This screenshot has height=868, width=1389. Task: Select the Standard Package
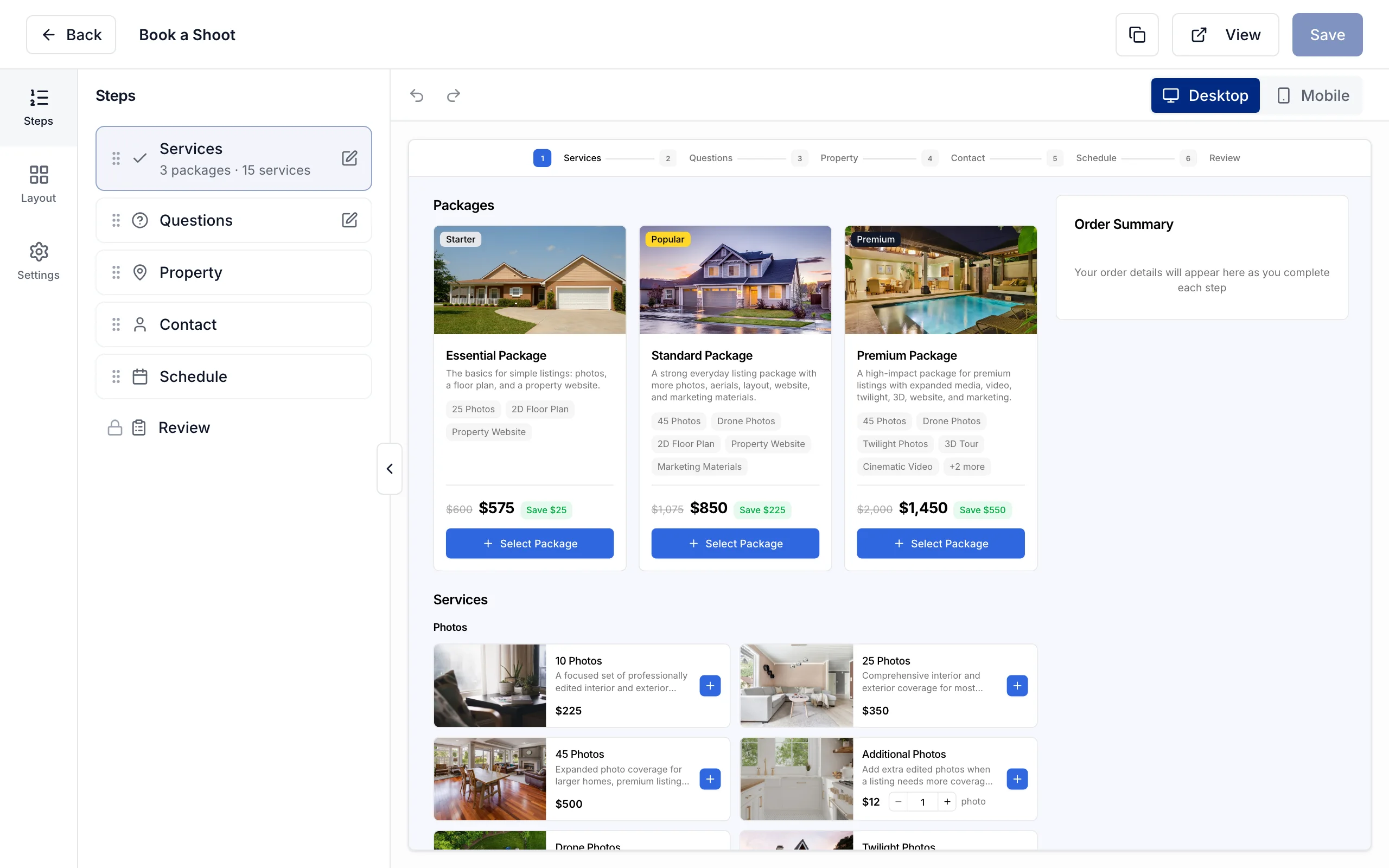(735, 543)
